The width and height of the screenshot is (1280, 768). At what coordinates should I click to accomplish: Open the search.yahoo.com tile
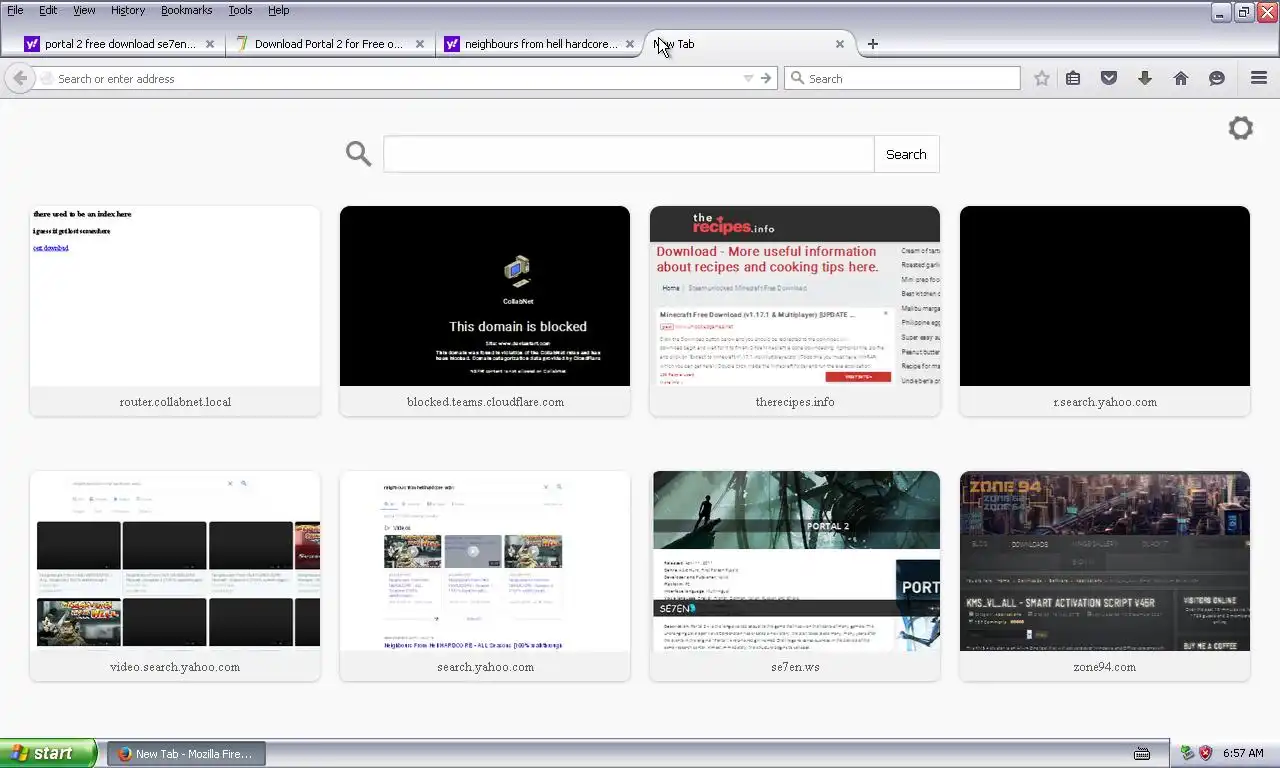(485, 576)
